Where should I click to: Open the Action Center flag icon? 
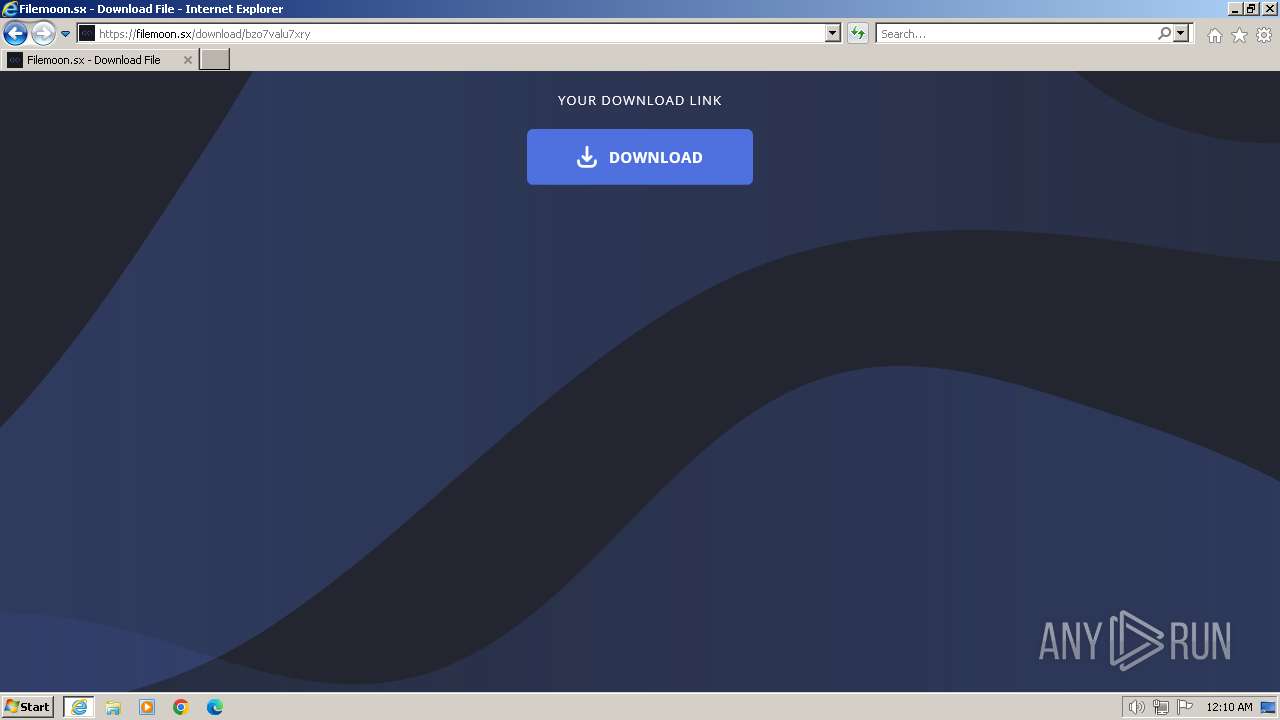(x=1185, y=707)
